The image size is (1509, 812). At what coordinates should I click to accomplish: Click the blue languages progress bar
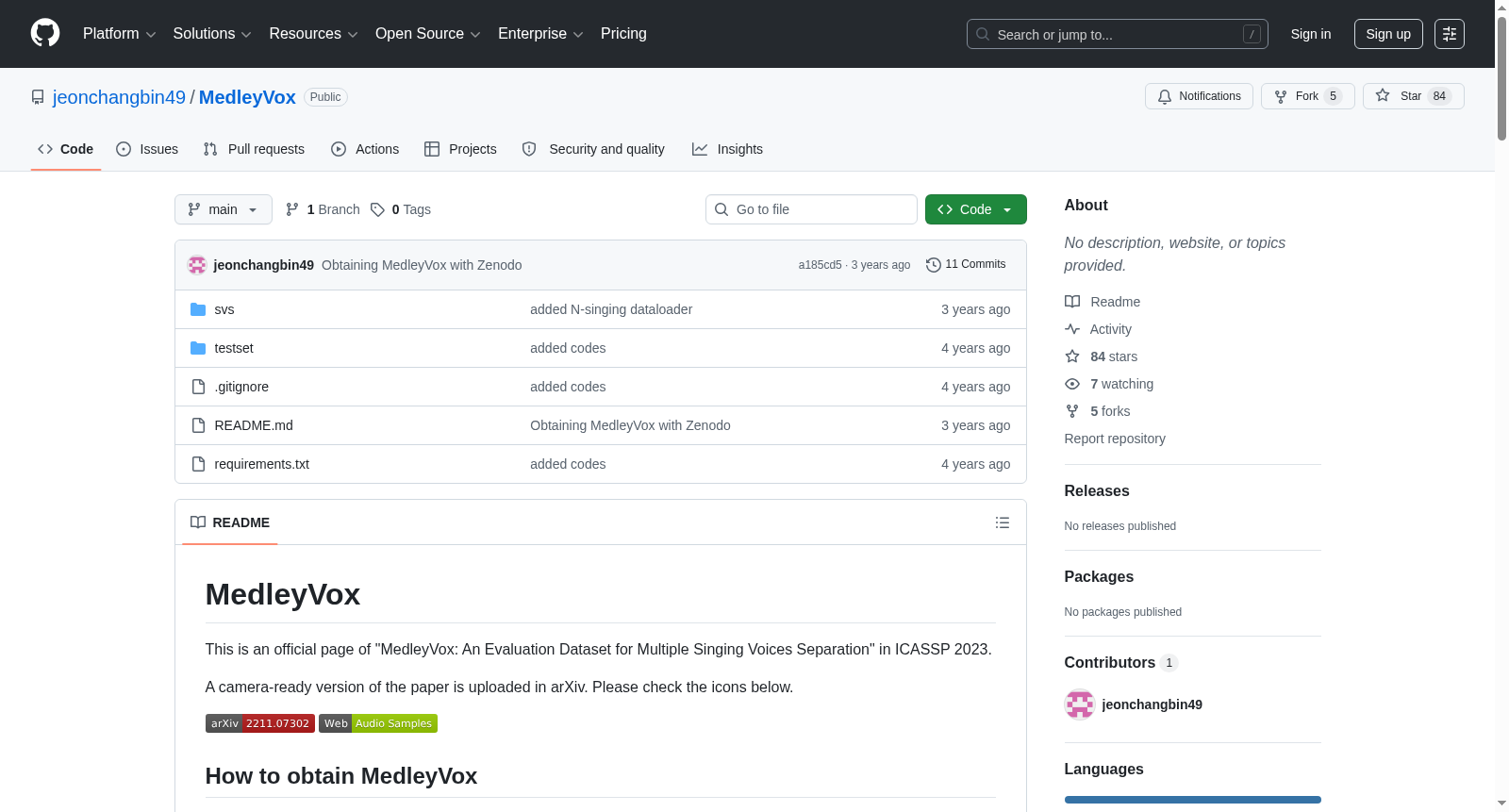(x=1193, y=800)
